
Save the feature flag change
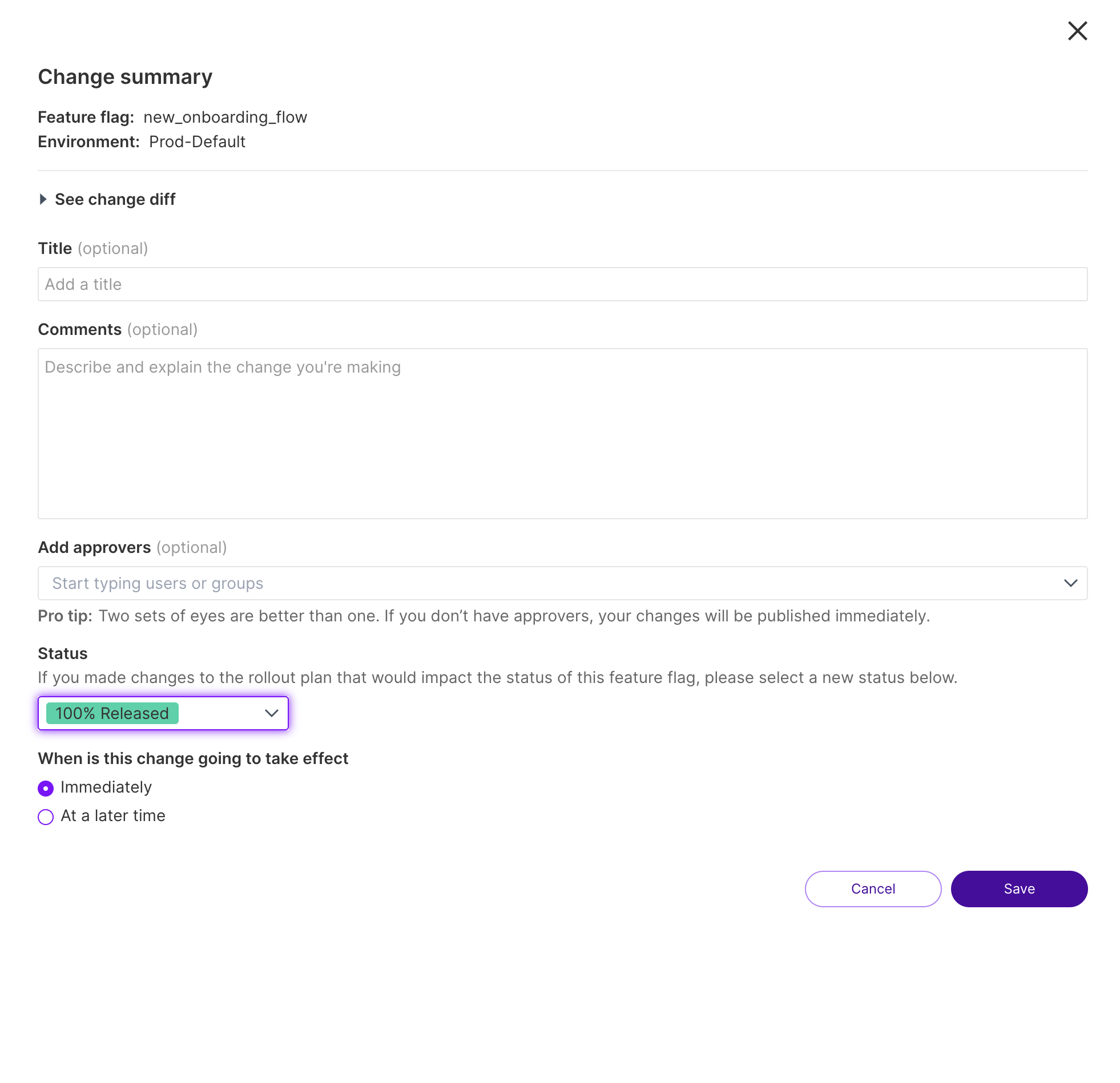click(1019, 889)
